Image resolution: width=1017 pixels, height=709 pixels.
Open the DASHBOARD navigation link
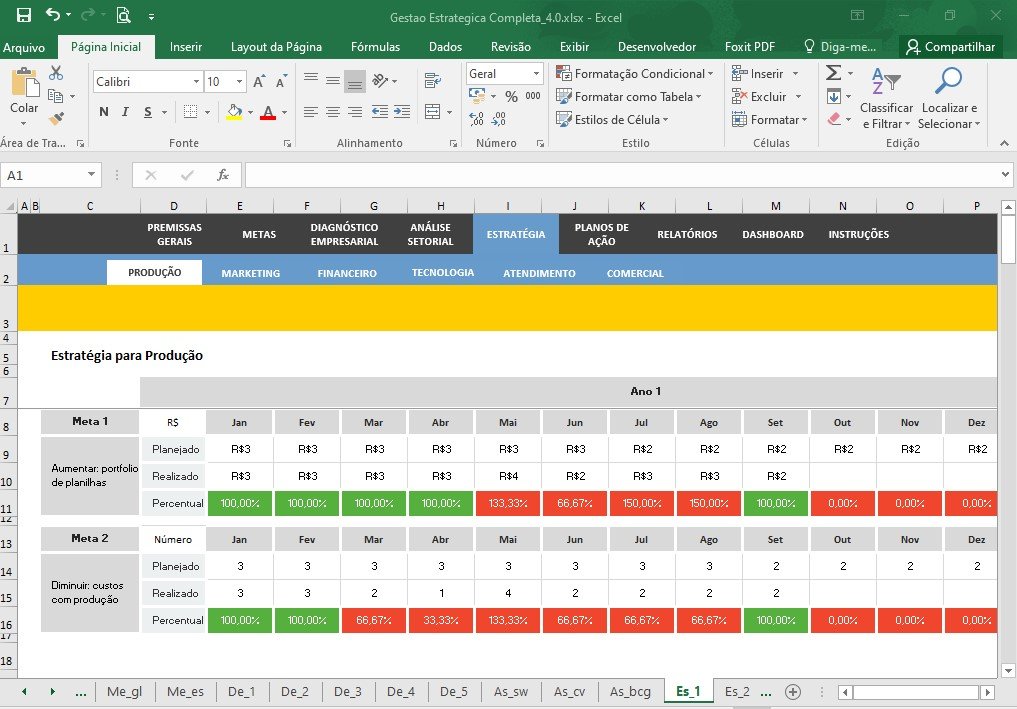click(772, 234)
